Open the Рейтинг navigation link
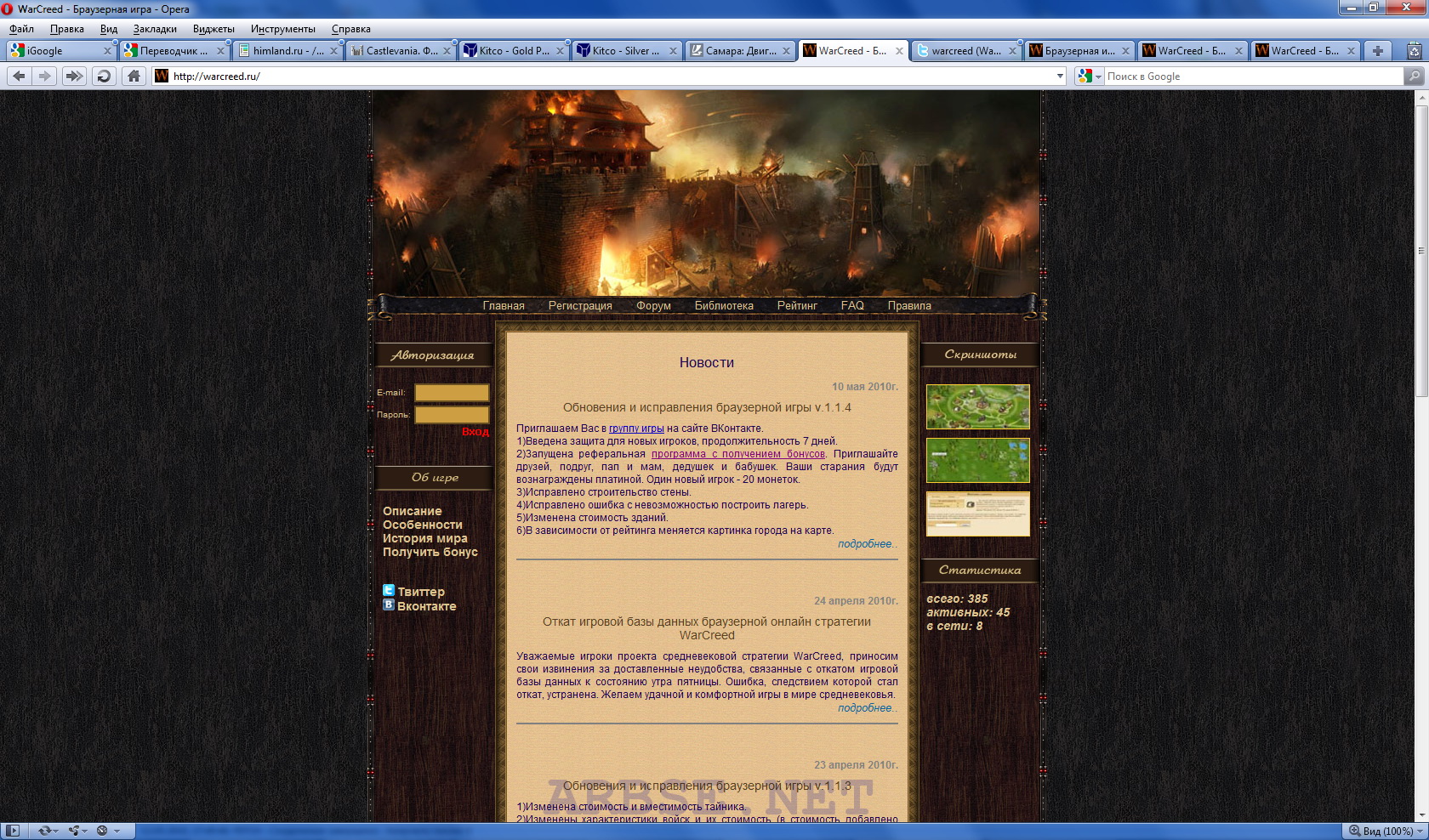The width and height of the screenshot is (1429, 840). pyautogui.click(x=797, y=305)
